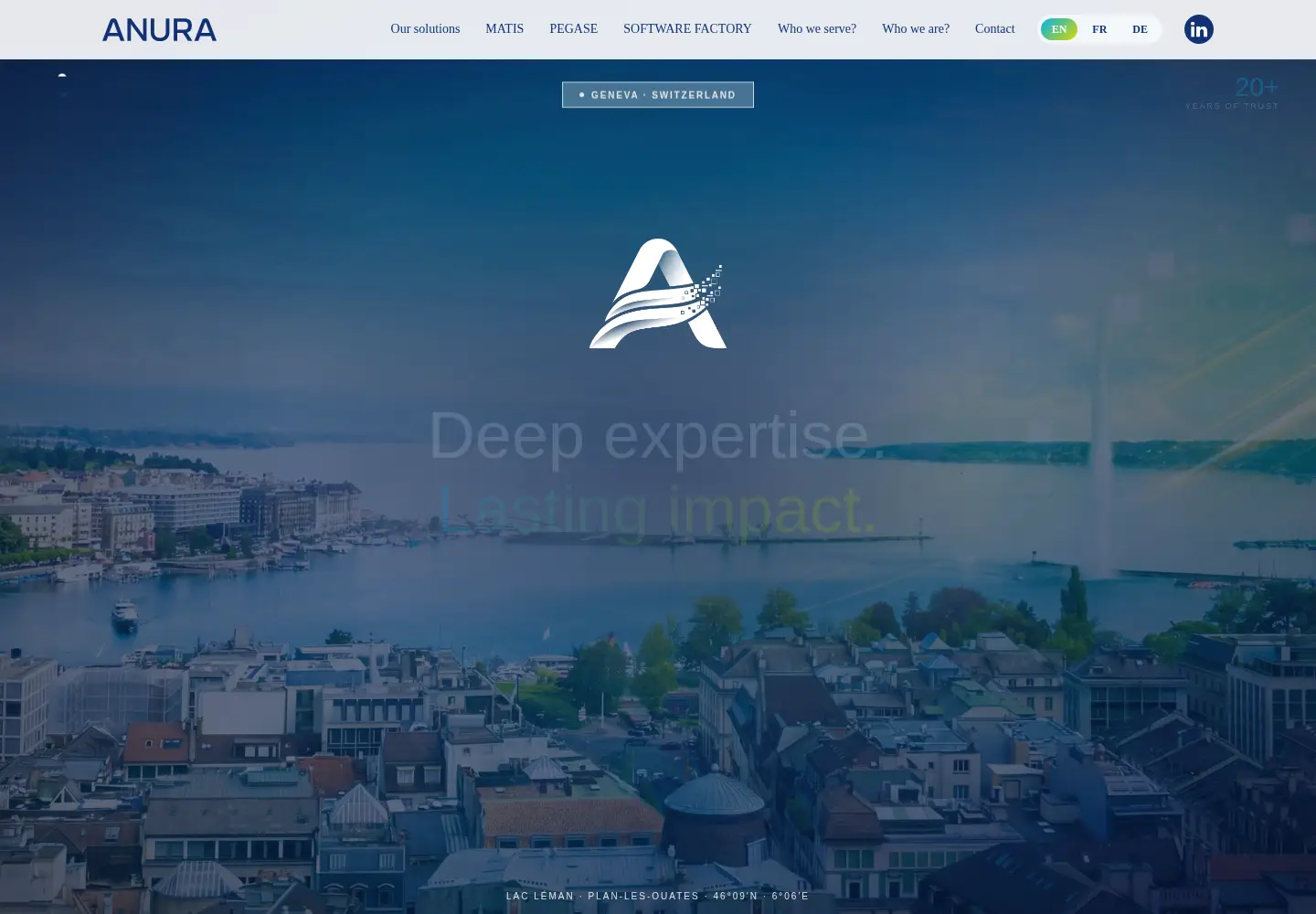Open the PEGASE nav item
Screen dimensions: 1316x914
(x=574, y=29)
